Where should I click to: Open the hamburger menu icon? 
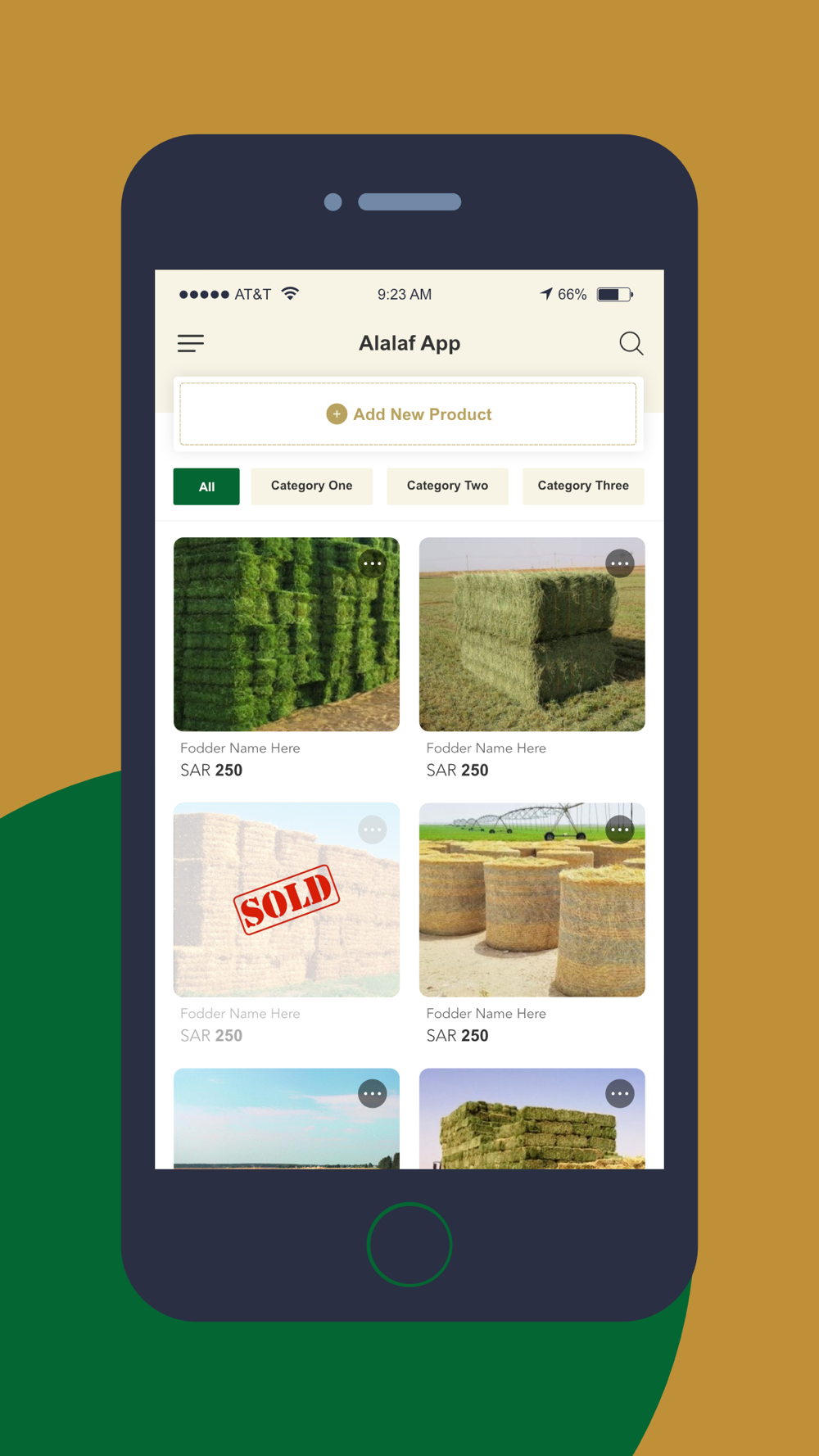(x=191, y=343)
